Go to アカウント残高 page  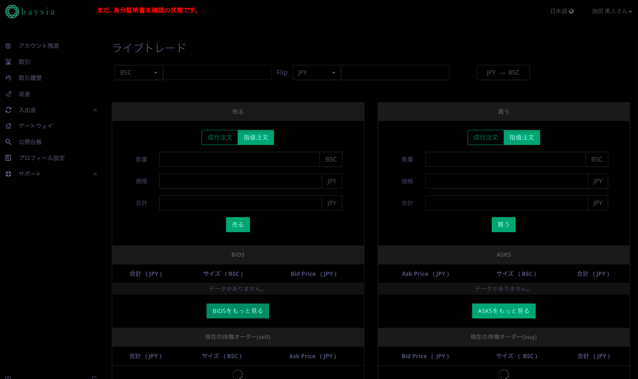(39, 46)
